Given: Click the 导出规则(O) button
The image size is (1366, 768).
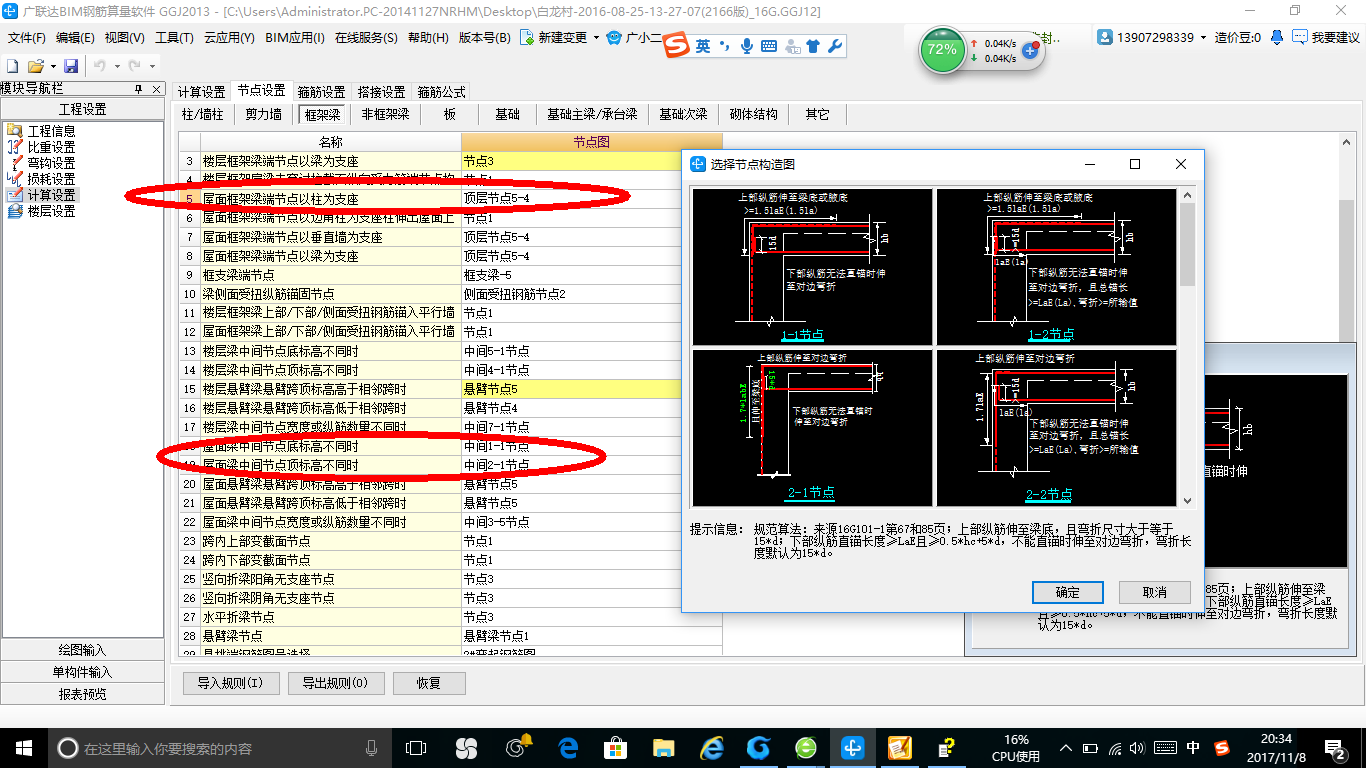Looking at the screenshot, I should tap(335, 684).
